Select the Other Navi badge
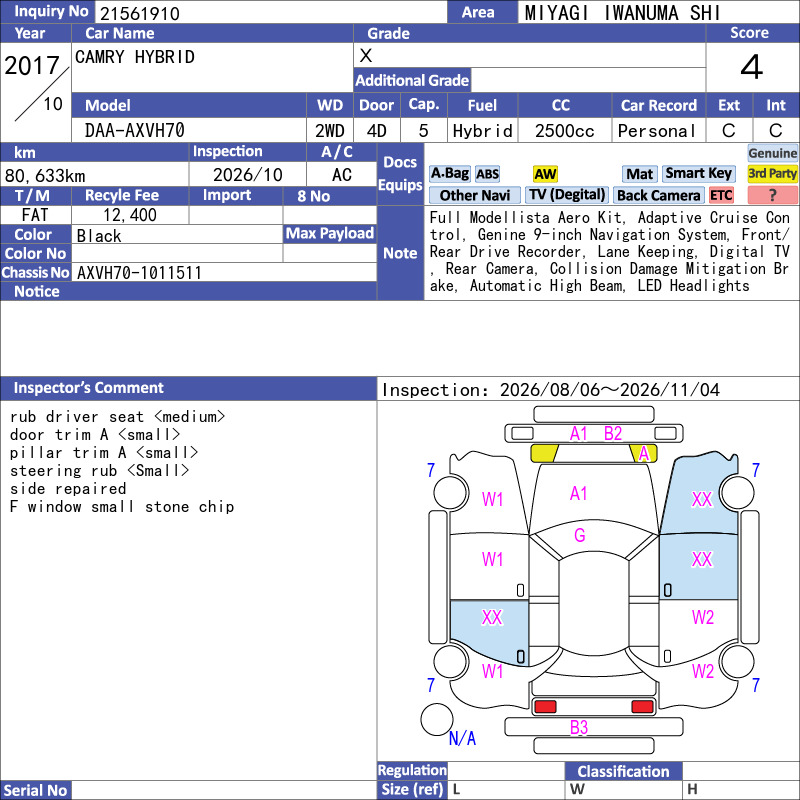The image size is (800, 800). 474,195
